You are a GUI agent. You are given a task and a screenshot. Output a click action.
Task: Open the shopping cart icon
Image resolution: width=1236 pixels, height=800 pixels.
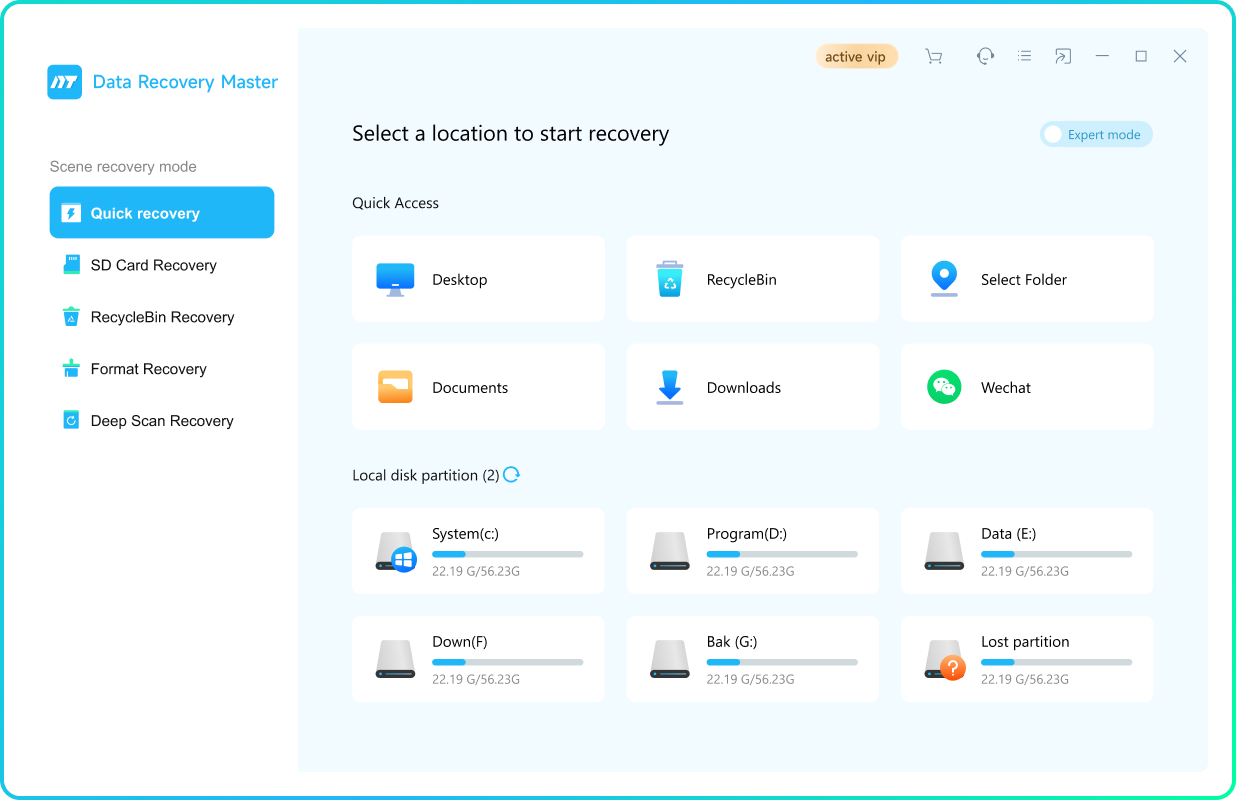(934, 57)
